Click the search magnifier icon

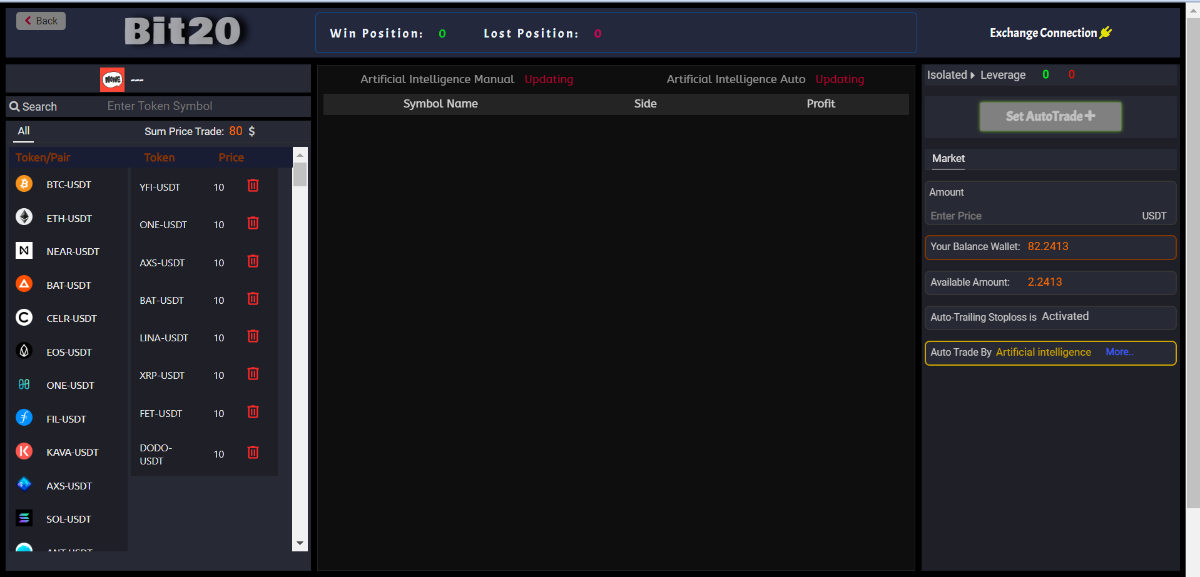15,106
